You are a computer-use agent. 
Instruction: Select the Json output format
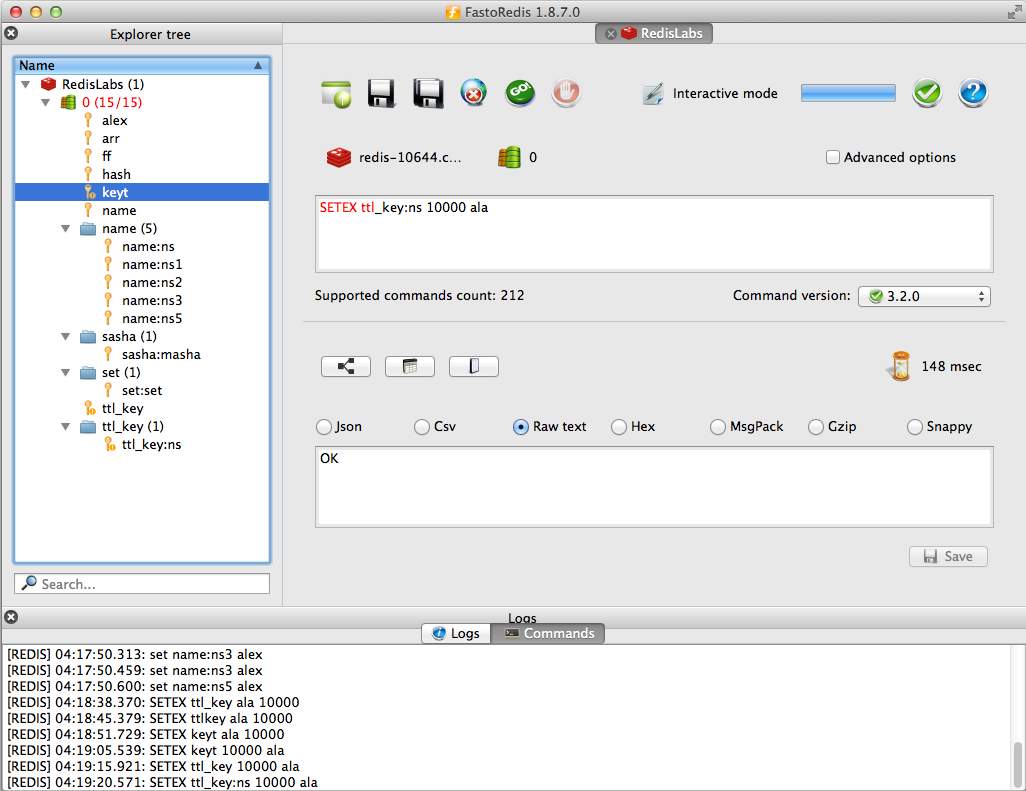324,427
